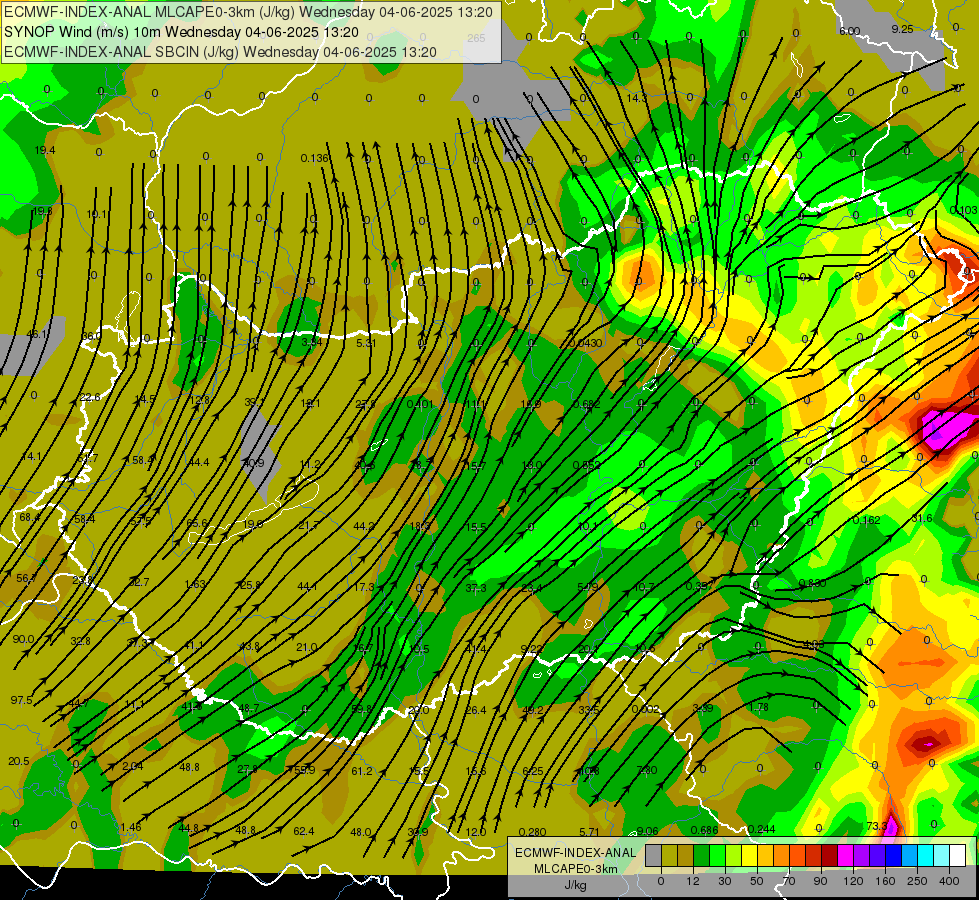
Task: Click the map value 0.103
Action: click(964, 210)
